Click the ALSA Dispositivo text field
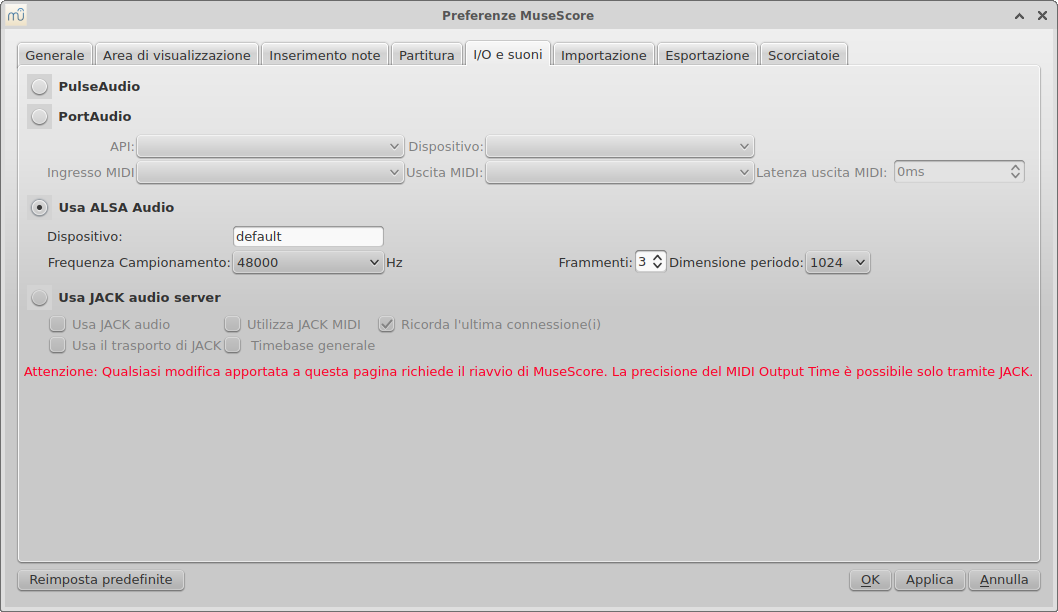1058x612 pixels. (x=308, y=236)
